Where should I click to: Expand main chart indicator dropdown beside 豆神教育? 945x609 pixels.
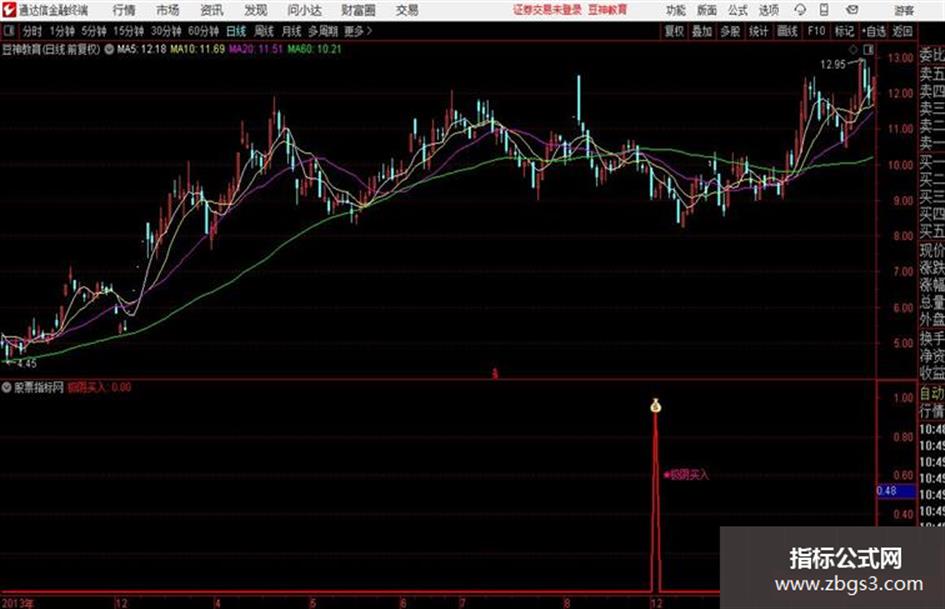tap(109, 49)
